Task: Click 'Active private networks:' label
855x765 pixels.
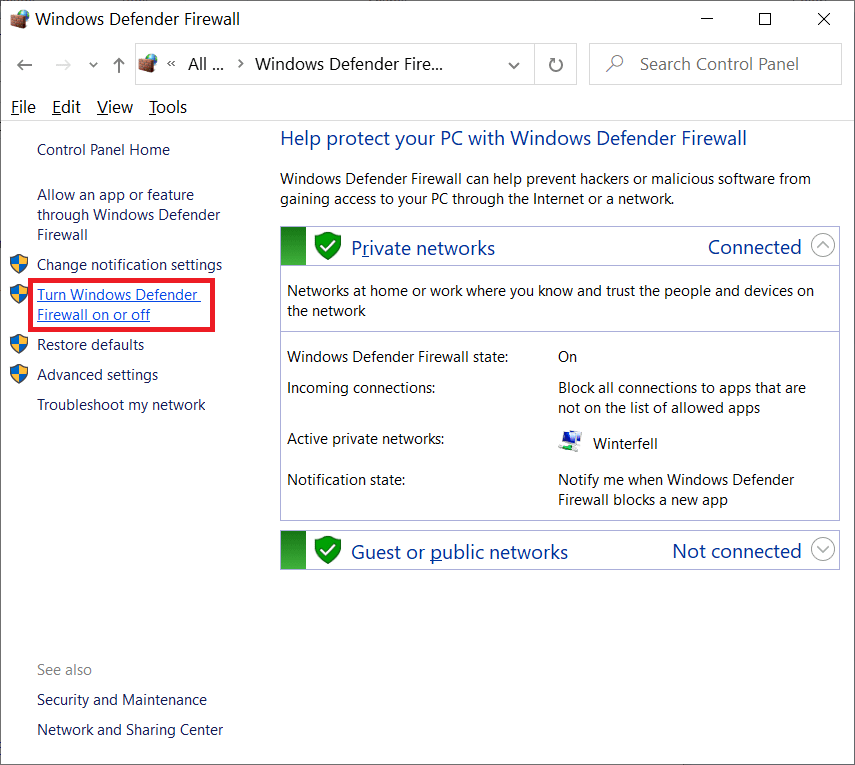Action: coord(365,439)
